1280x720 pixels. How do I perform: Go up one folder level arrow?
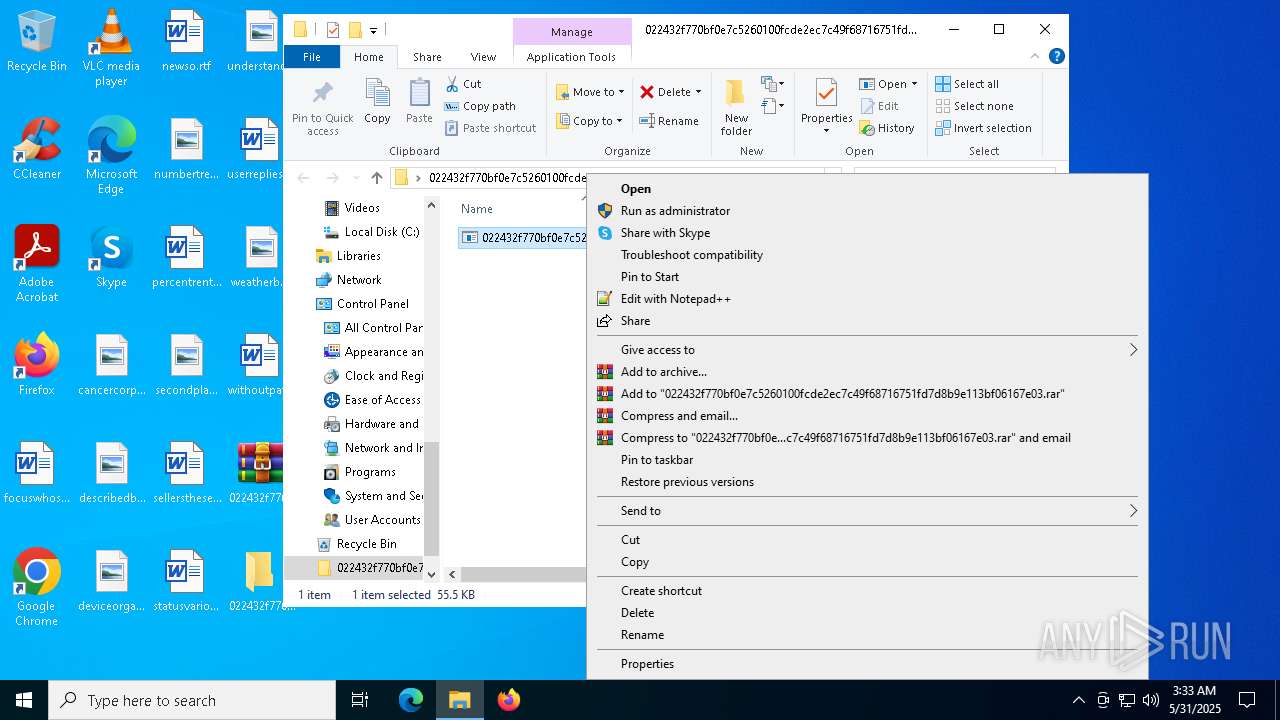click(376, 178)
